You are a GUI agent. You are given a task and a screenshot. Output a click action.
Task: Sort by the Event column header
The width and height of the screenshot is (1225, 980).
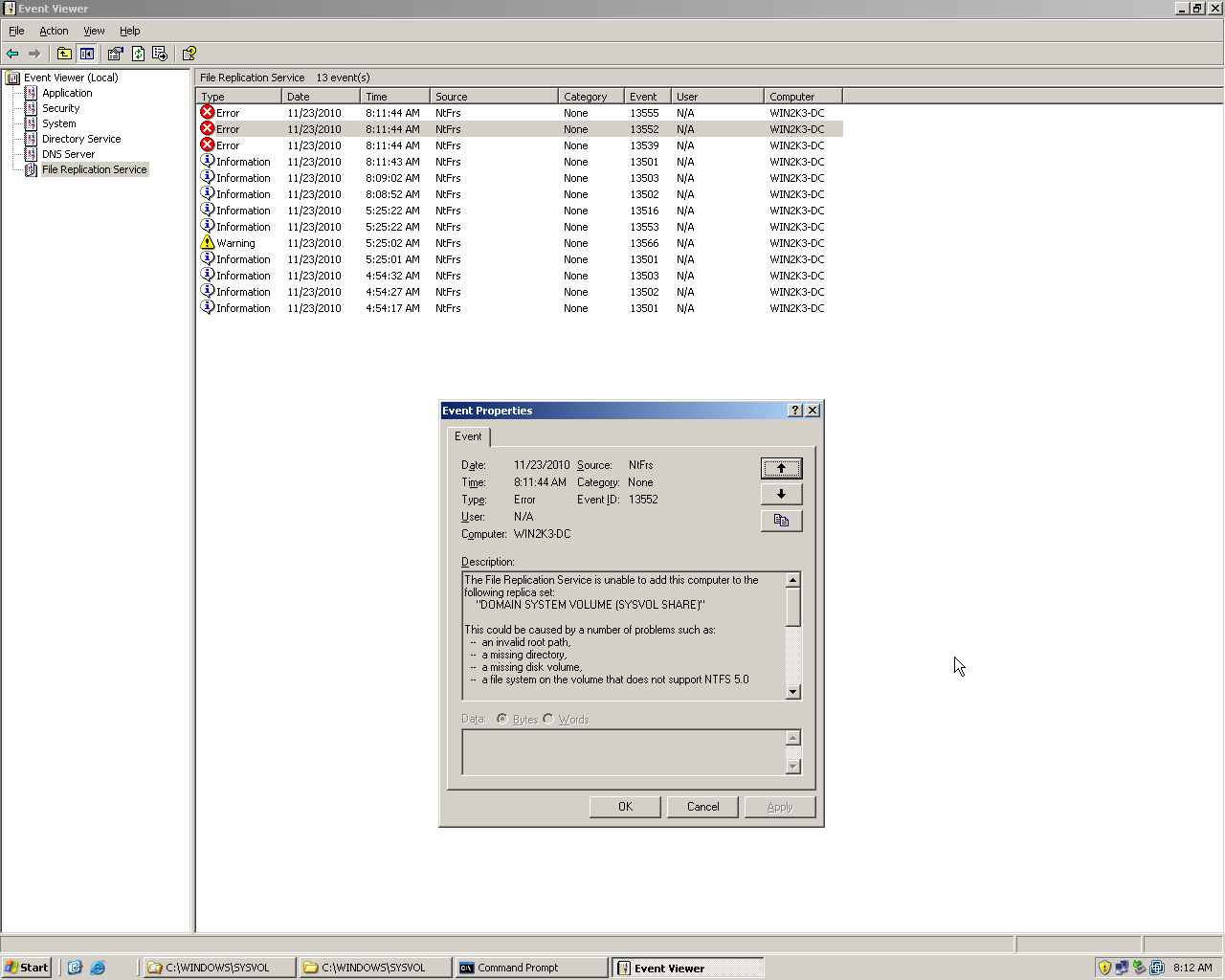pos(648,96)
